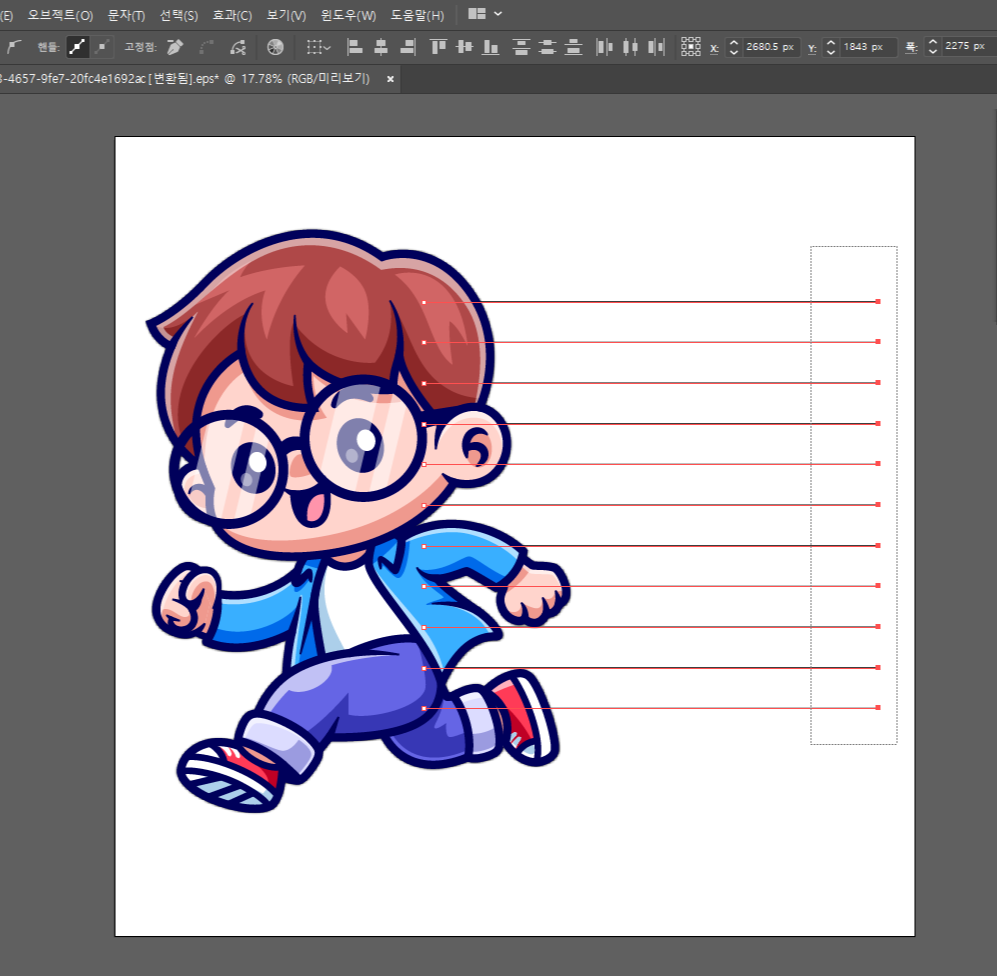Hide handles for multiple selected anchor points
This screenshot has height=976, width=997.
coord(102,46)
